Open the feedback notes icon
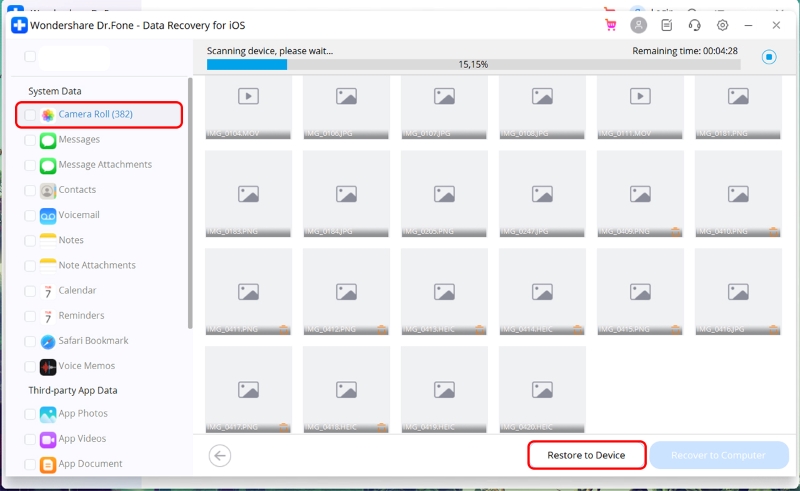 (x=667, y=25)
